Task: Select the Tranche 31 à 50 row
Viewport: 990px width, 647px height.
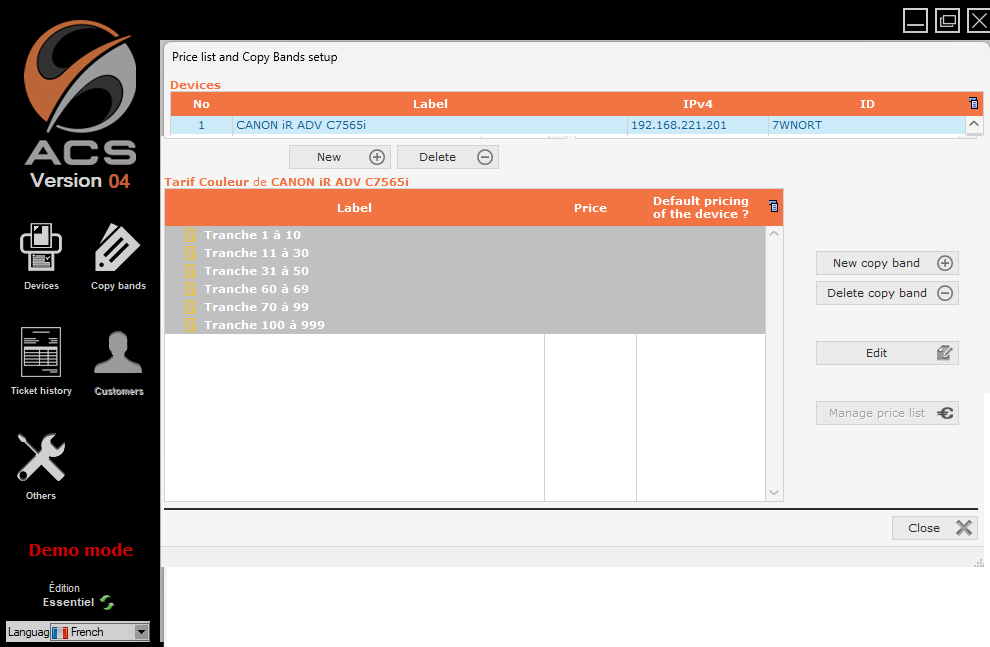Action: click(465, 271)
